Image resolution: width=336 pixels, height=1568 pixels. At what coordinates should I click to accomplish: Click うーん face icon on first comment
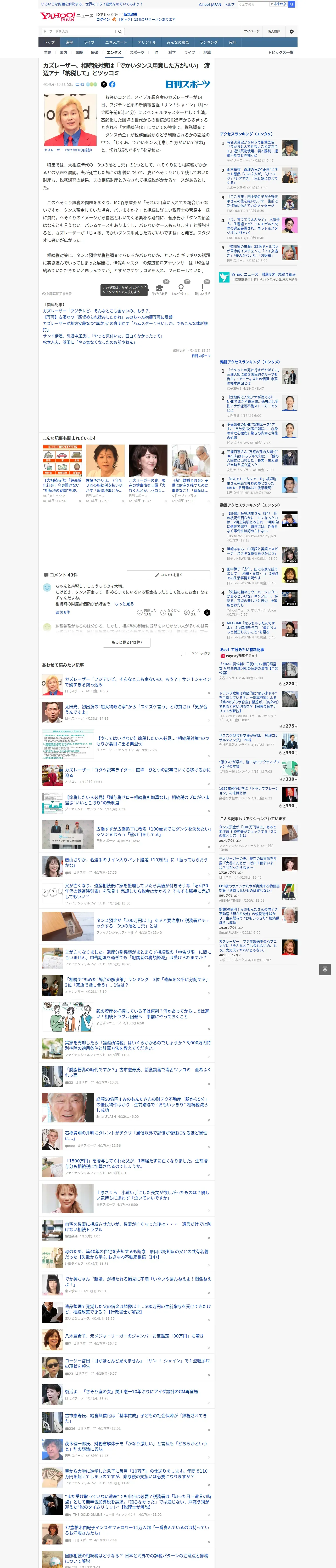coord(187,612)
